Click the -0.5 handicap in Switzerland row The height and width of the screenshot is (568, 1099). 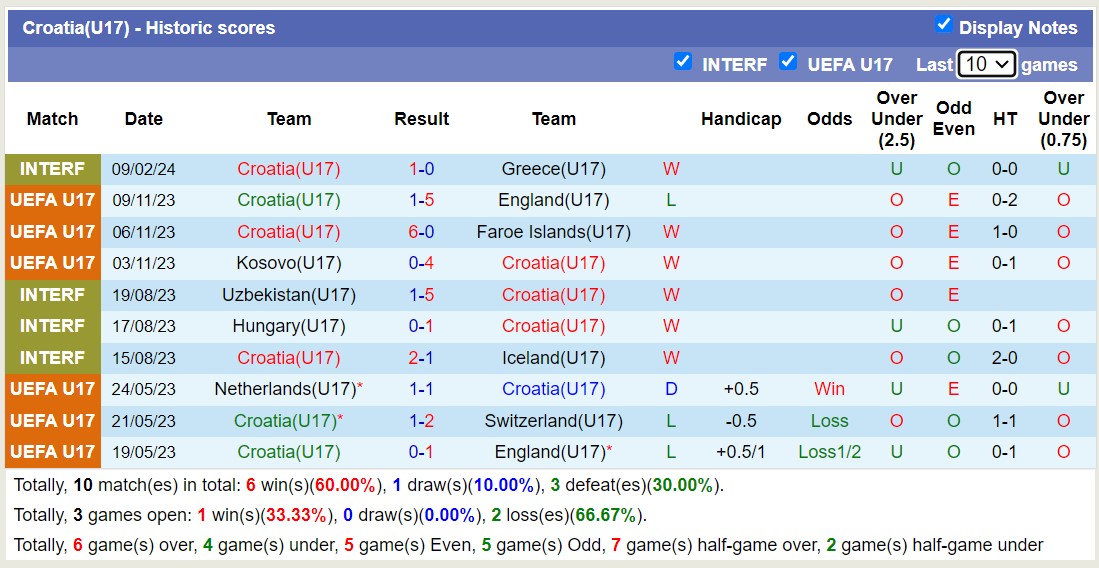(741, 421)
